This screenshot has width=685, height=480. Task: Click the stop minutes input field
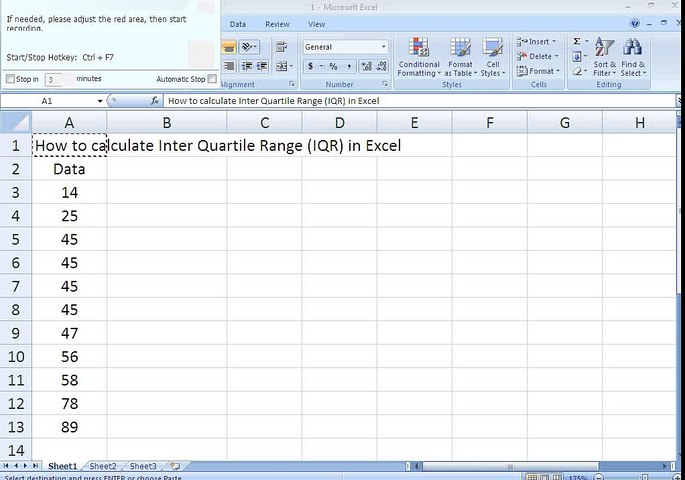(59, 79)
